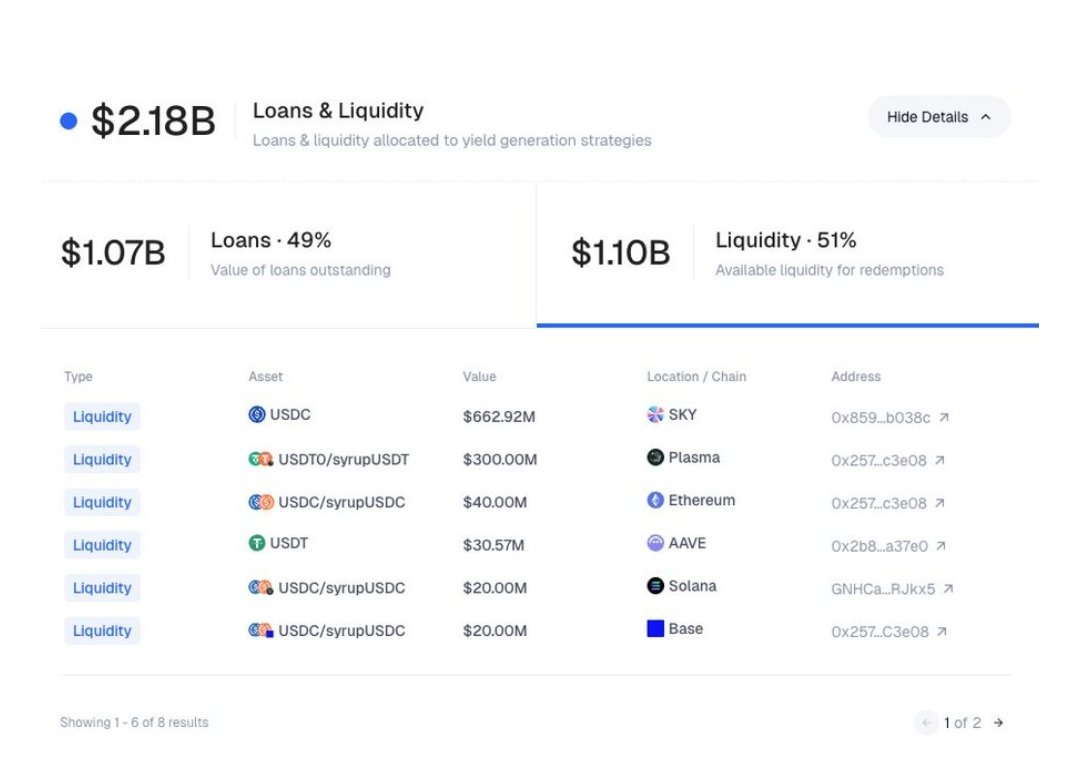Open address 0x257...c3e08 in Ethereum row
1080x765 pixels.
[x=878, y=503]
